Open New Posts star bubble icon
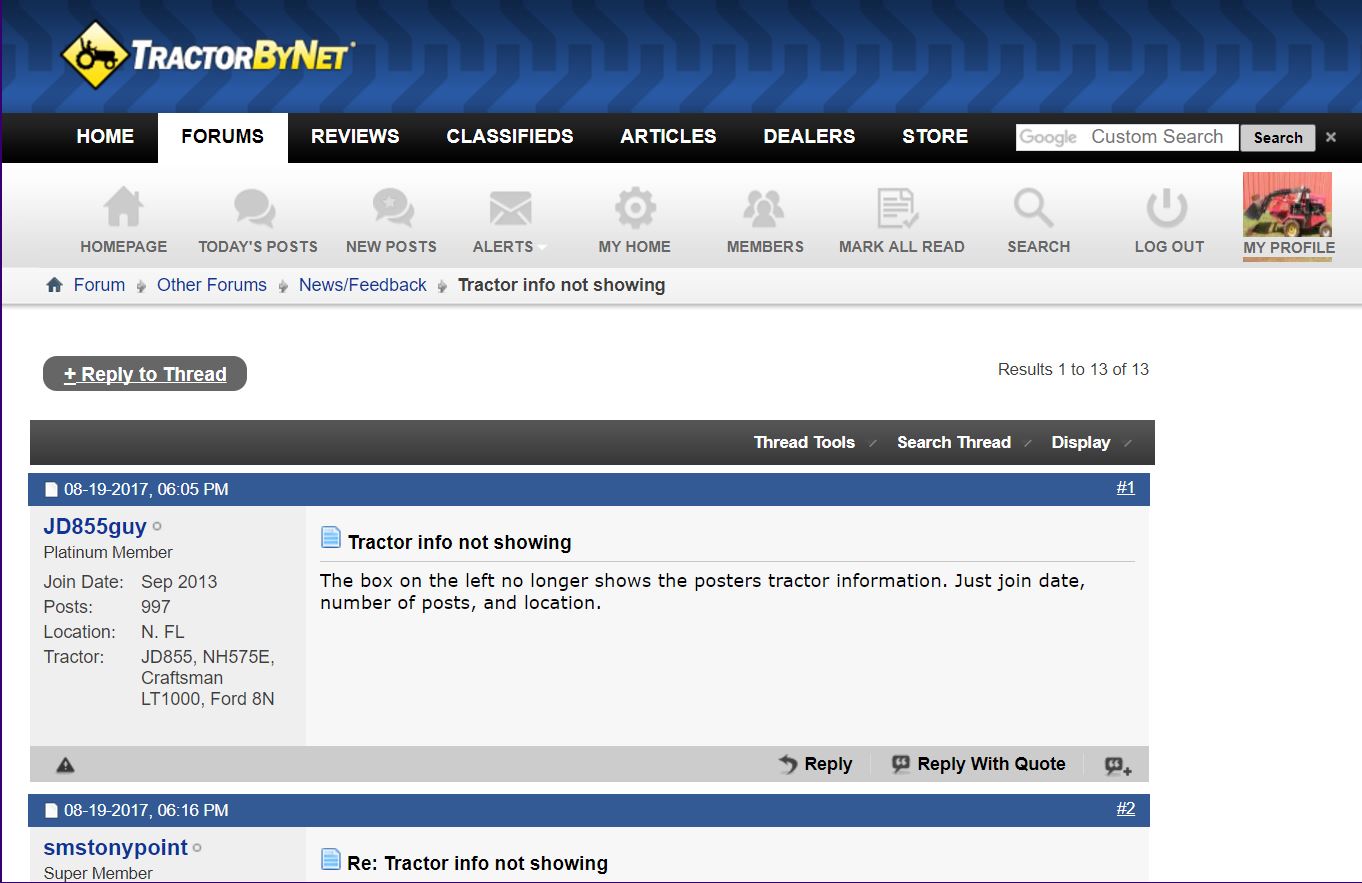 click(392, 209)
